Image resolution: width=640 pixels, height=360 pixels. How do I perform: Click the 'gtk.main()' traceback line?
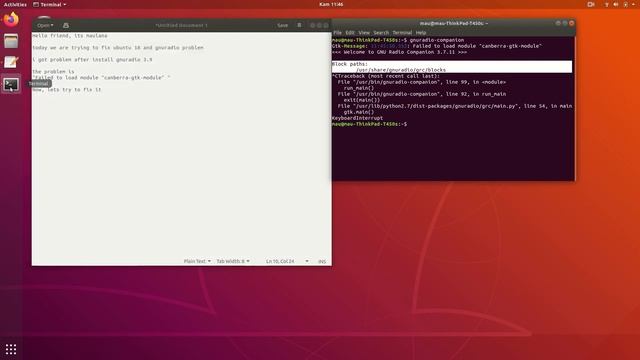tap(358, 112)
